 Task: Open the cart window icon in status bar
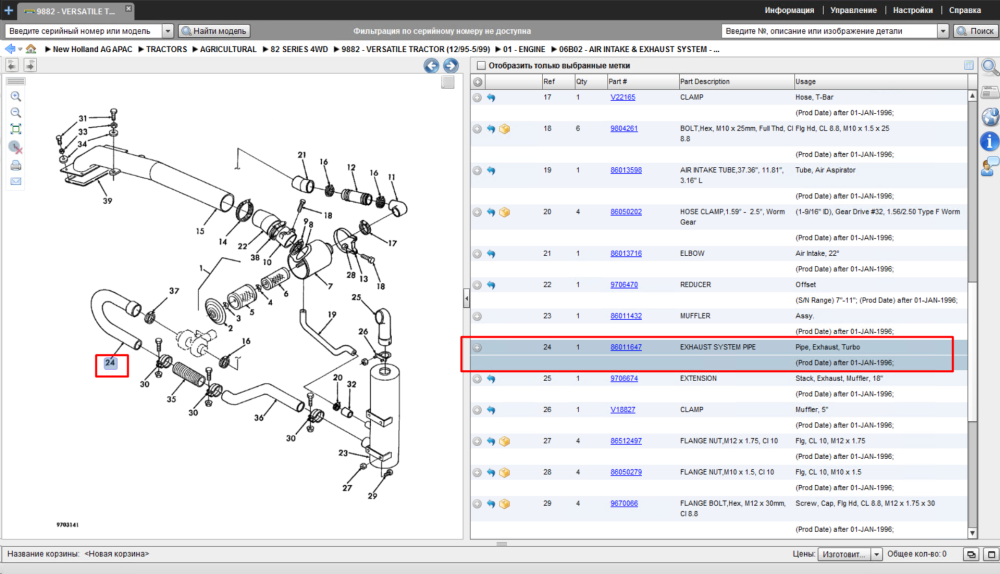click(970, 554)
